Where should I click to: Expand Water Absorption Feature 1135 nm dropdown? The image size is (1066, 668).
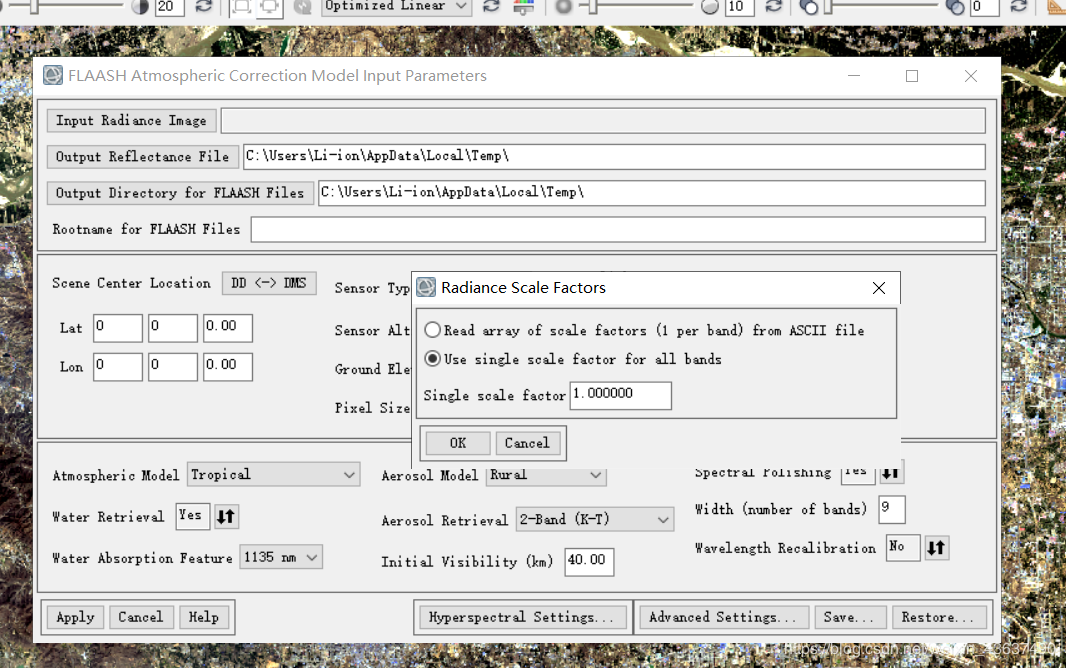(281, 558)
